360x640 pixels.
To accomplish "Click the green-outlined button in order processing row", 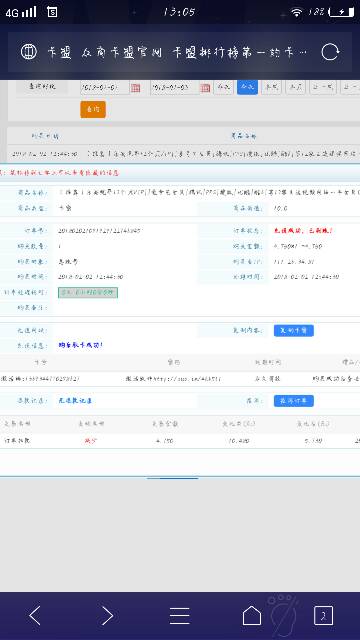I will (88, 293).
